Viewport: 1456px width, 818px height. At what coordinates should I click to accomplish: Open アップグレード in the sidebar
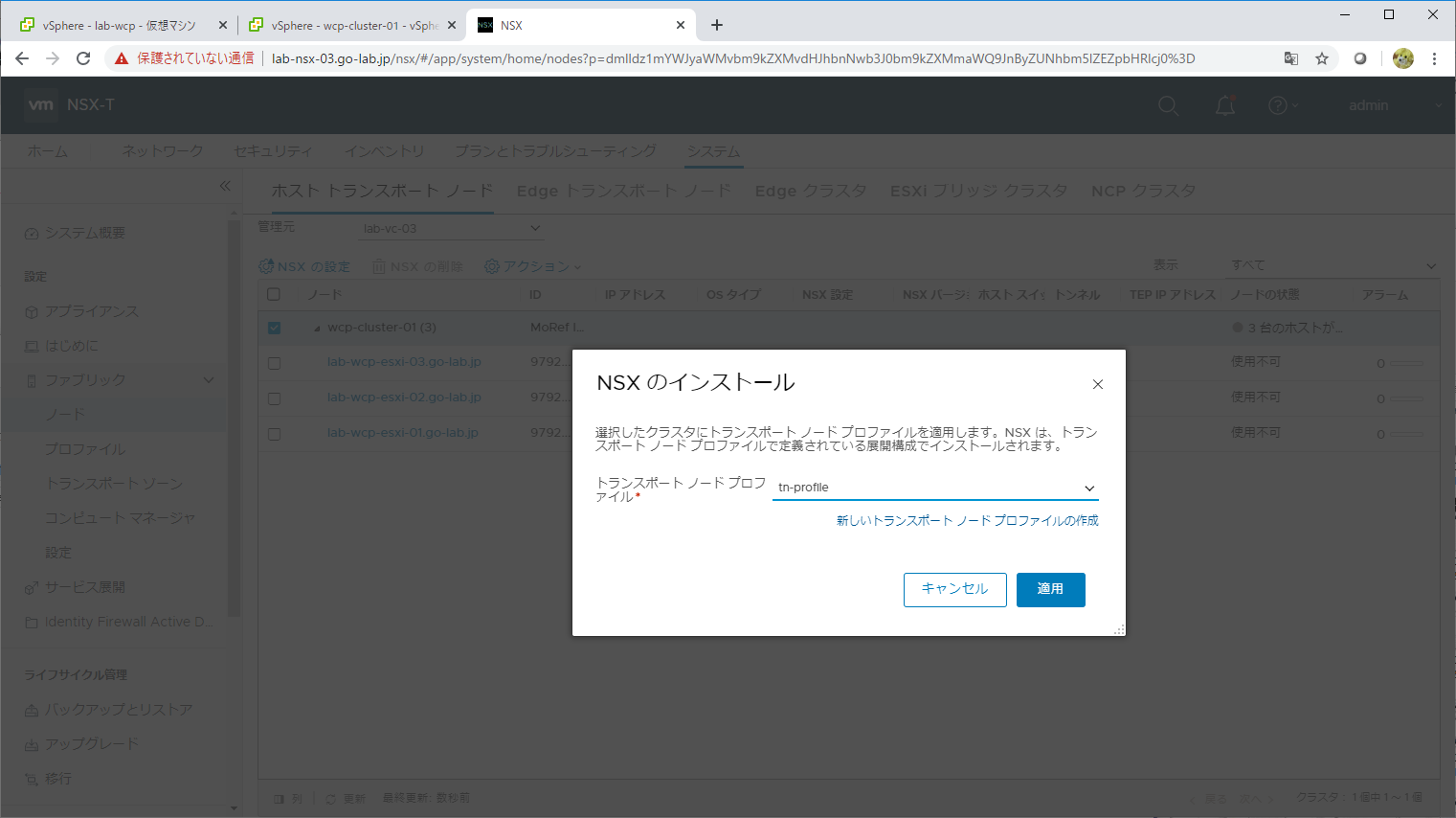pyautogui.click(x=91, y=744)
